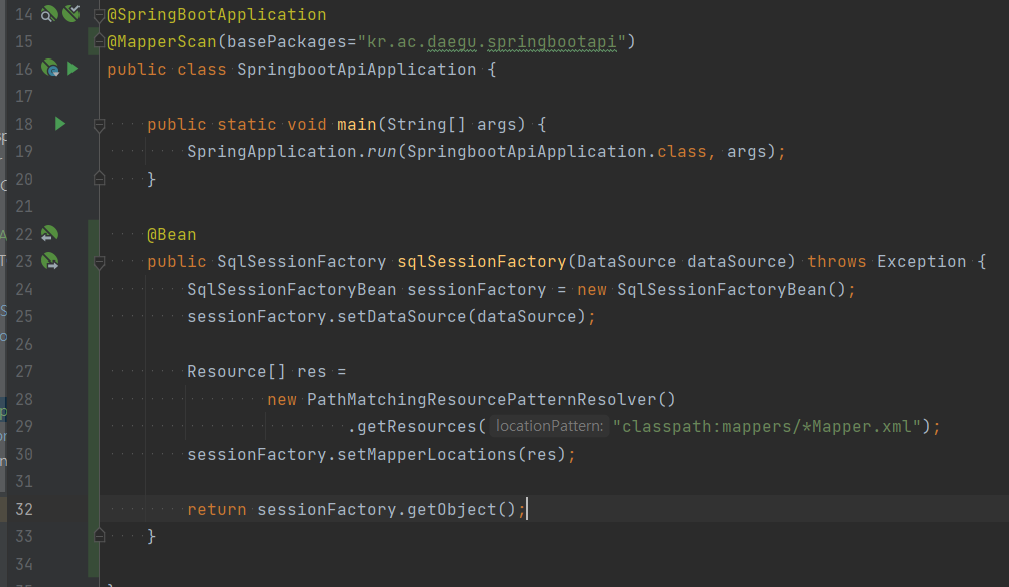Viewport: 1009px width, 587px height.
Task: Click the res variable name on line 27
Action: 311,372
